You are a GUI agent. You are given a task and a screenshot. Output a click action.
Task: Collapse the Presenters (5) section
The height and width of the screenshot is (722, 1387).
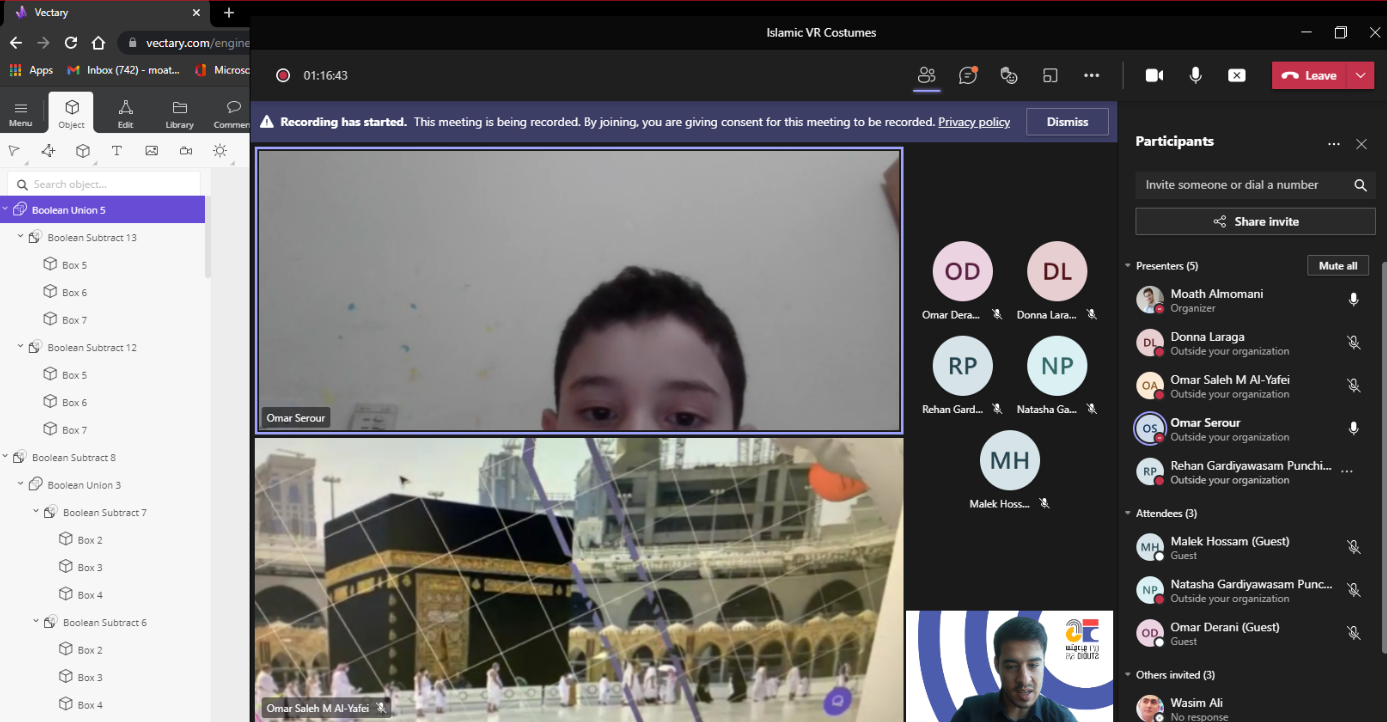pyautogui.click(x=1128, y=266)
